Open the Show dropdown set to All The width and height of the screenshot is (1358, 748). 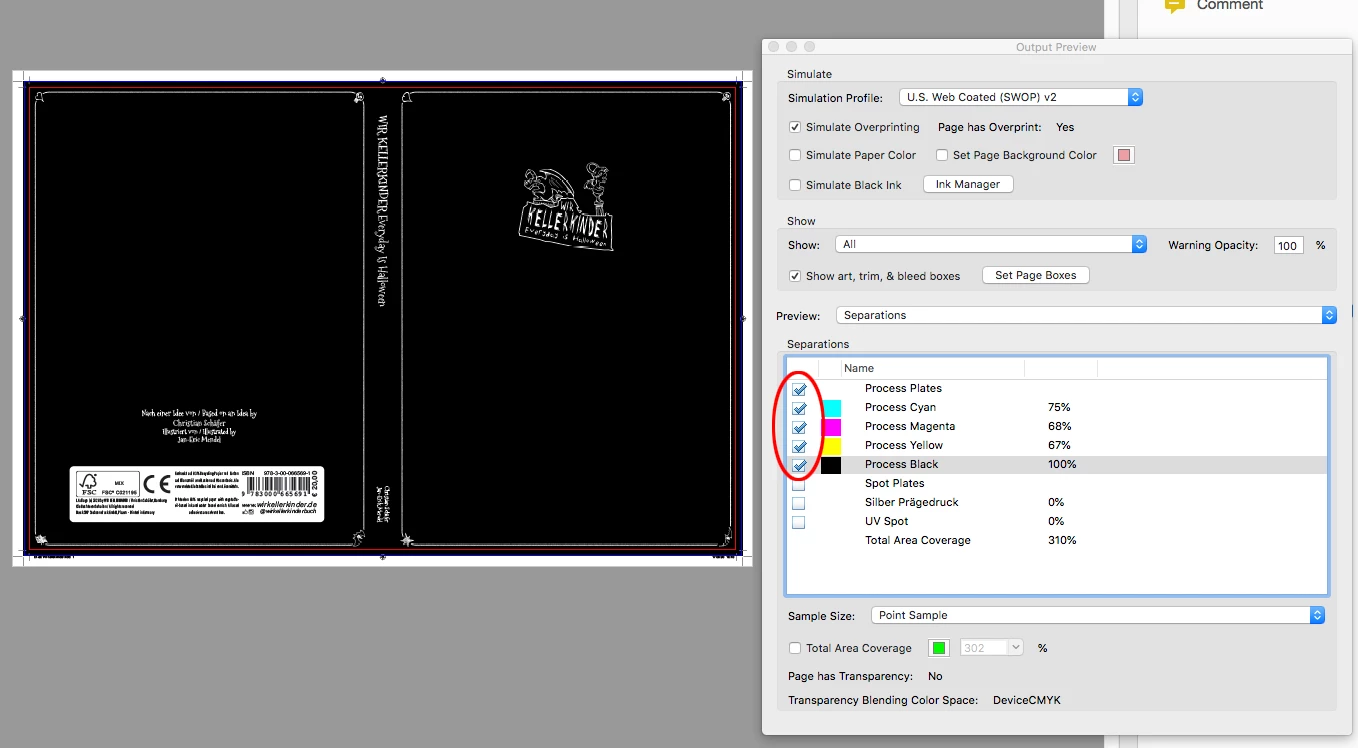tap(991, 244)
